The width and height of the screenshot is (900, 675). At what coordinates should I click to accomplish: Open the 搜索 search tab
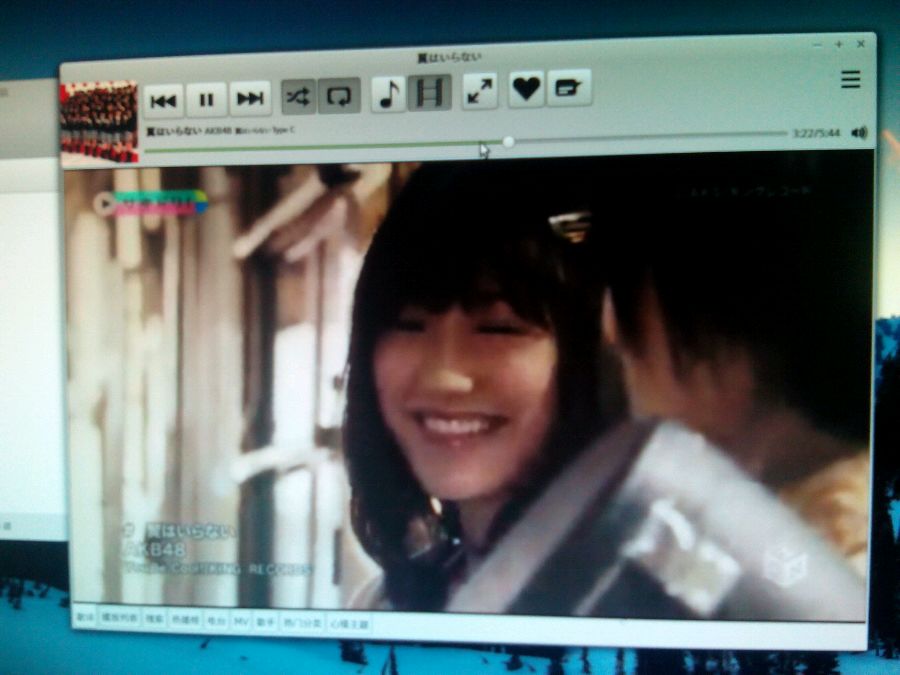[x=154, y=619]
